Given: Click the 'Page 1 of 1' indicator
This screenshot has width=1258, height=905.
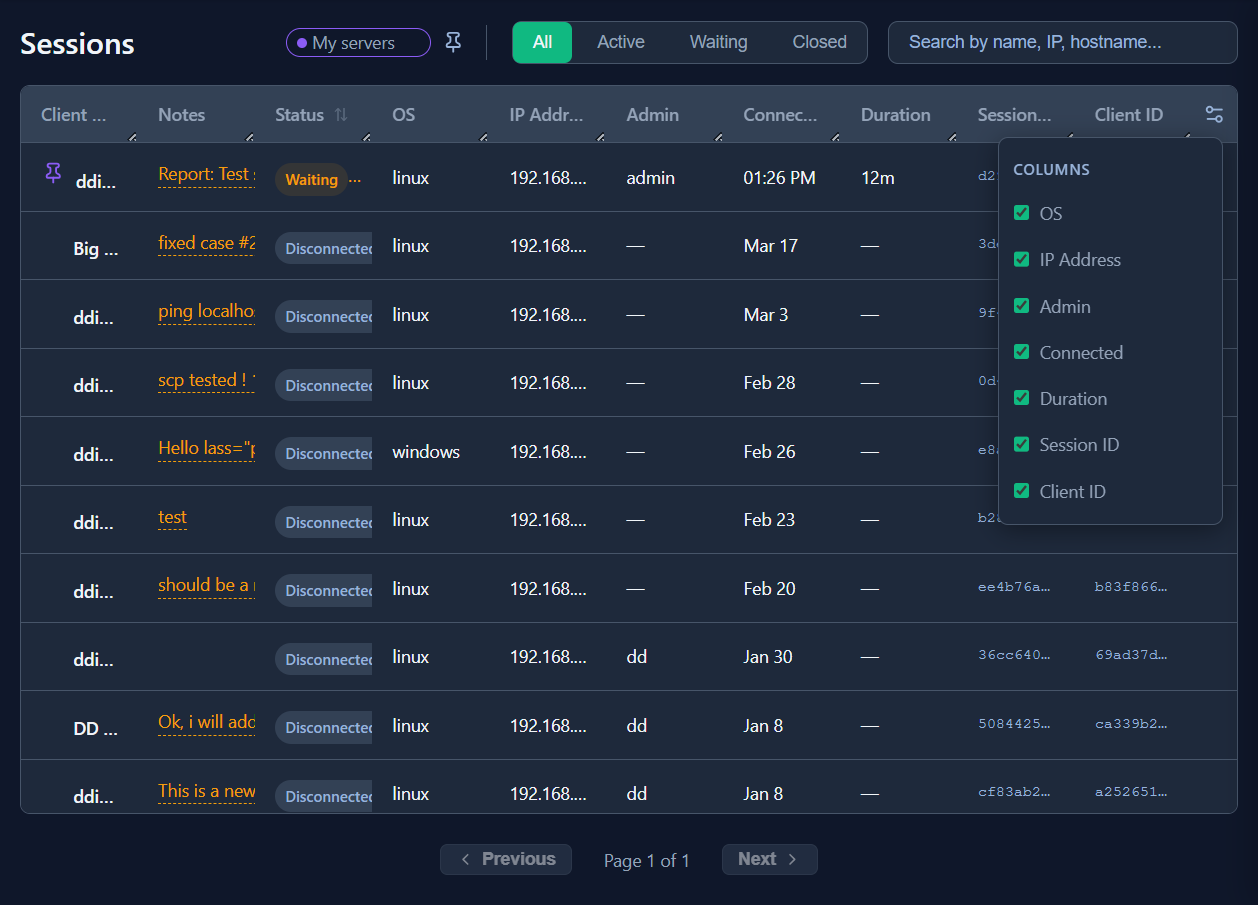Looking at the screenshot, I should click(647, 860).
